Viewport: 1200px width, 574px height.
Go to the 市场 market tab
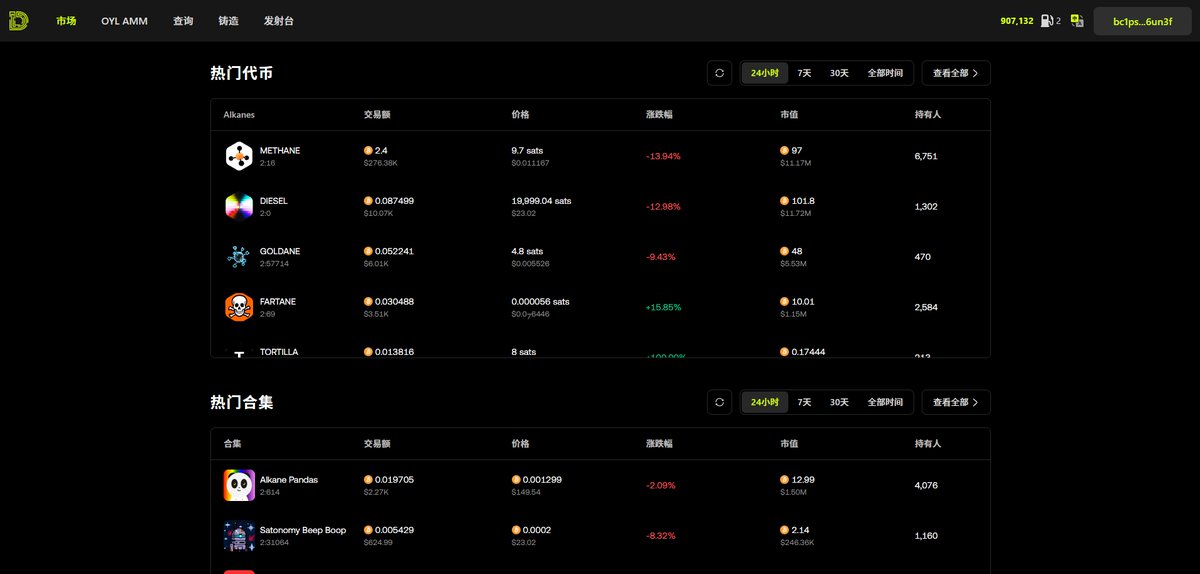[x=66, y=21]
